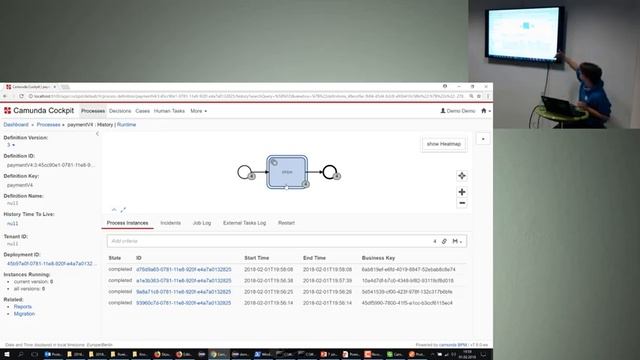640x360 pixels.
Task: Switch to the Job Log tab
Action: click(202, 223)
